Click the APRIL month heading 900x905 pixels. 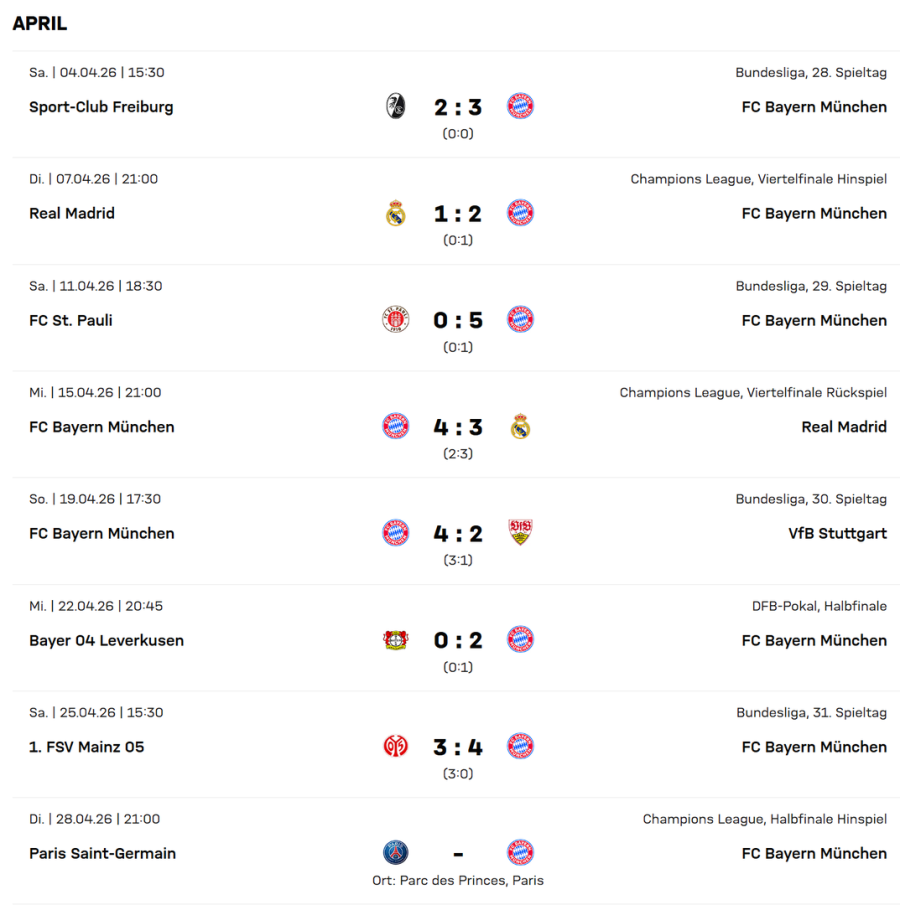point(40,24)
